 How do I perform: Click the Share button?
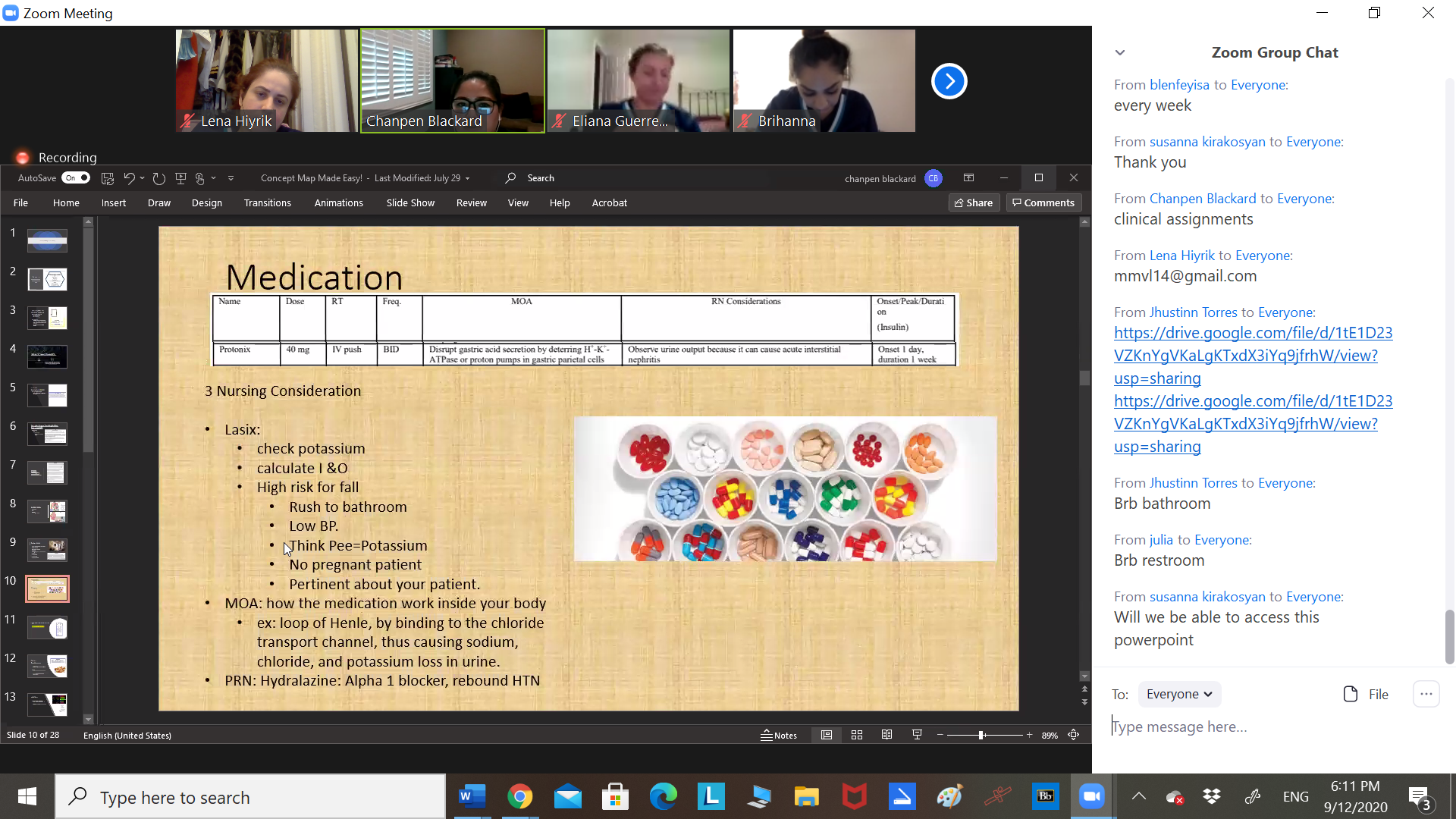click(x=974, y=202)
